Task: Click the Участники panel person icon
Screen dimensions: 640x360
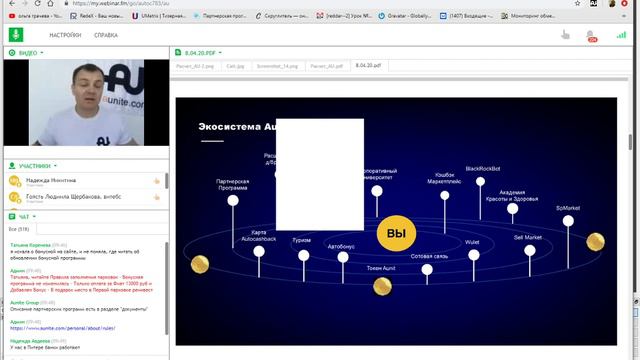Action: click(12, 166)
